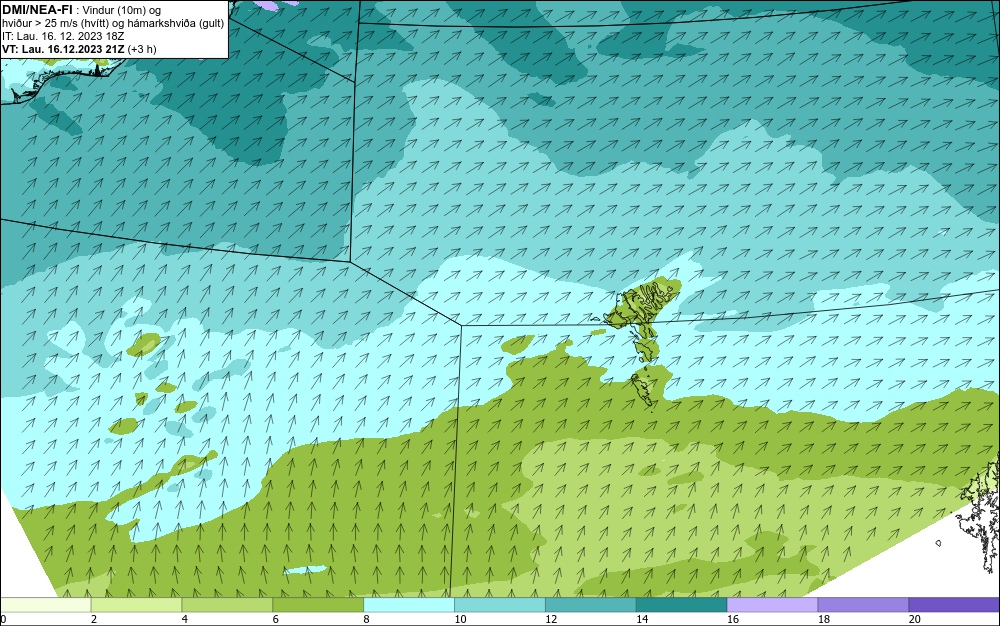Click the legend tick label '4'
Viewport: 1000px width, 626px height.
185,619
